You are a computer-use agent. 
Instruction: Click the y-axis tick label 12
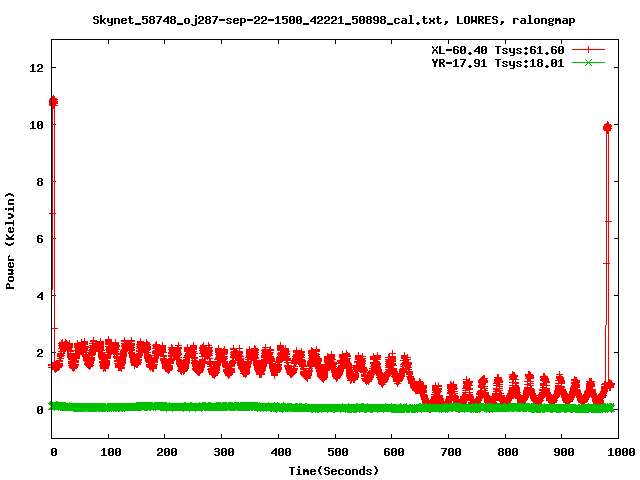click(x=36, y=68)
